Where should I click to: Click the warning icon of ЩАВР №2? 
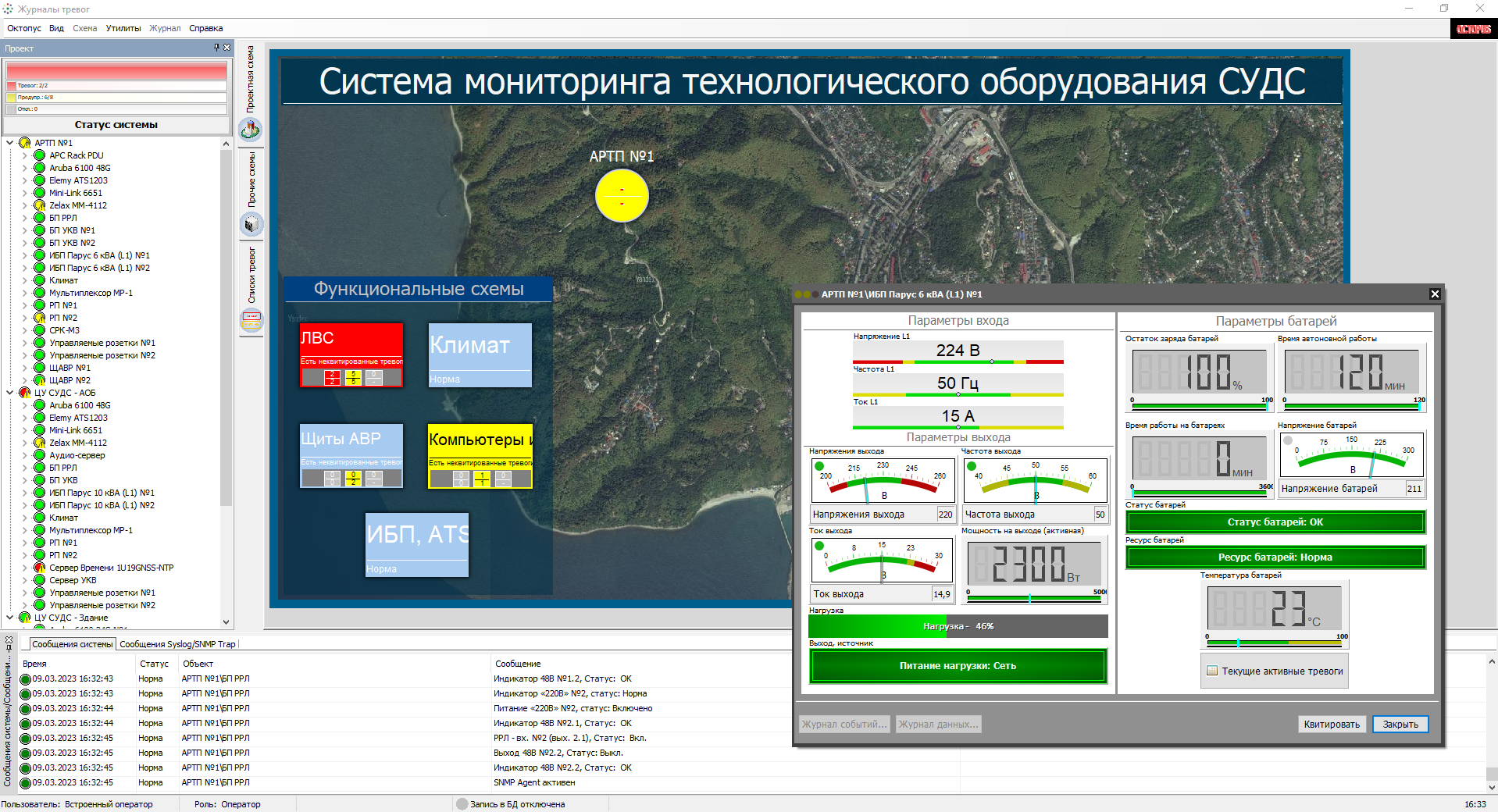coord(40,380)
